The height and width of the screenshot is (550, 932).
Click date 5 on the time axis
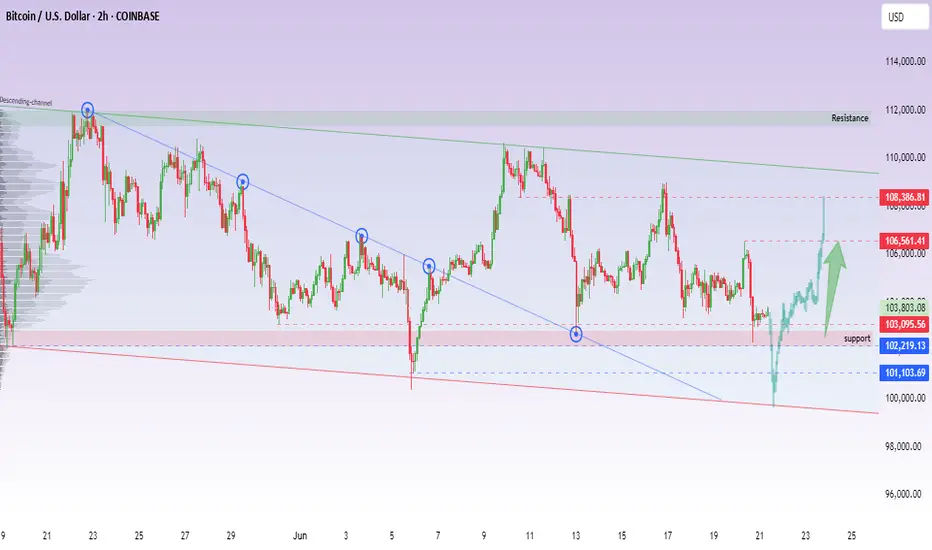(392, 536)
